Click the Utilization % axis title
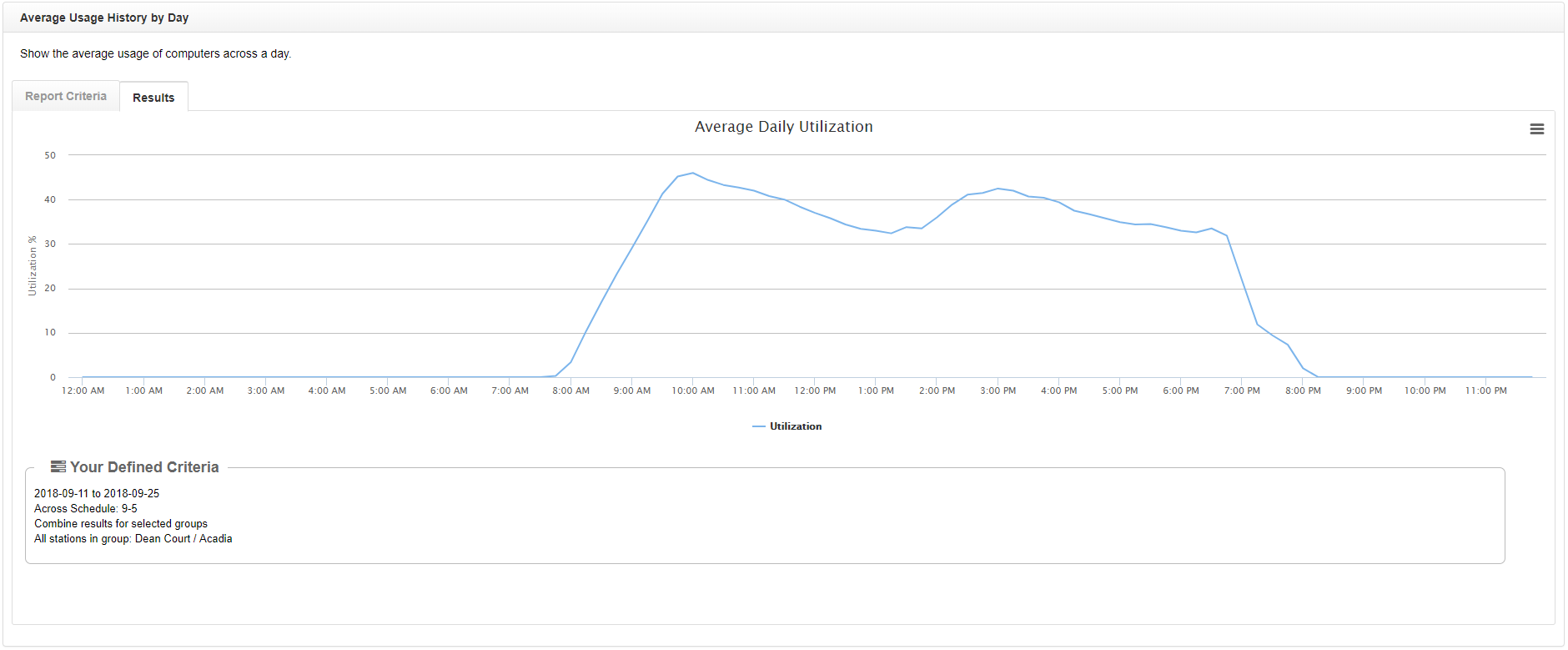Screen dimensions: 1568x650 33,265
